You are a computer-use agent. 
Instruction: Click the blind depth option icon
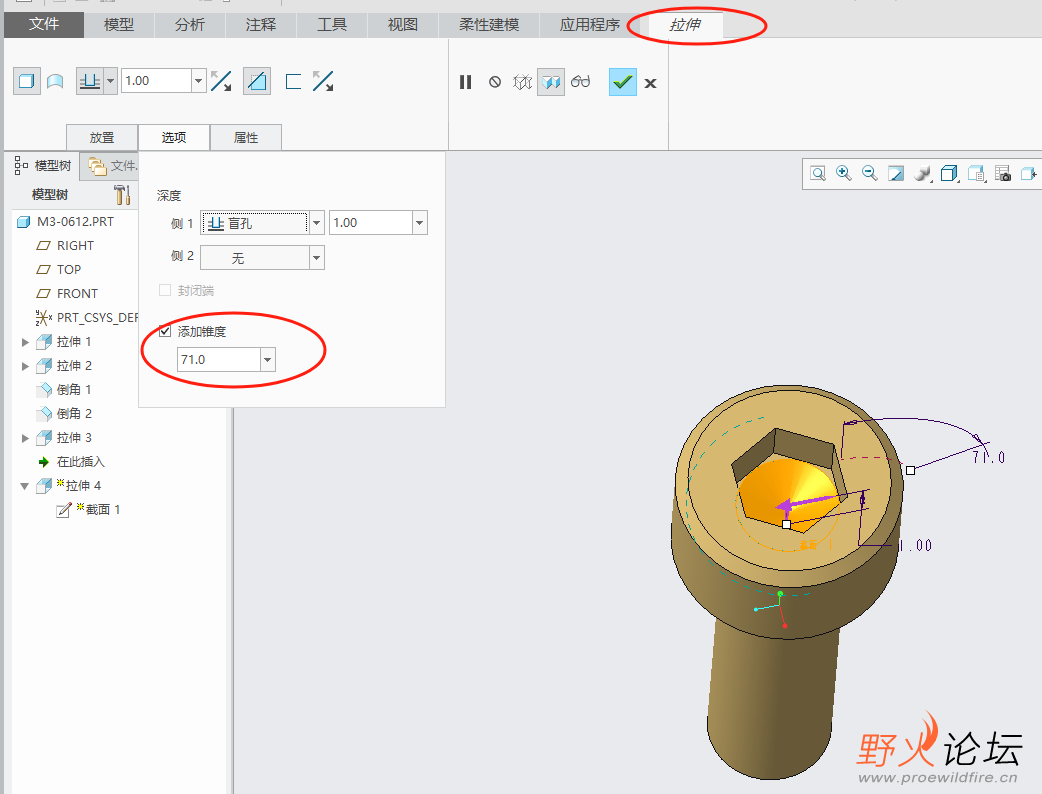(90, 82)
